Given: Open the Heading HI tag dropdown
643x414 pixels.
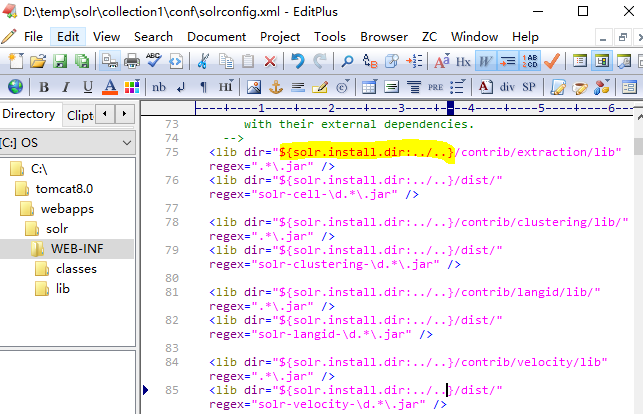Looking at the screenshot, I should 226,87.
